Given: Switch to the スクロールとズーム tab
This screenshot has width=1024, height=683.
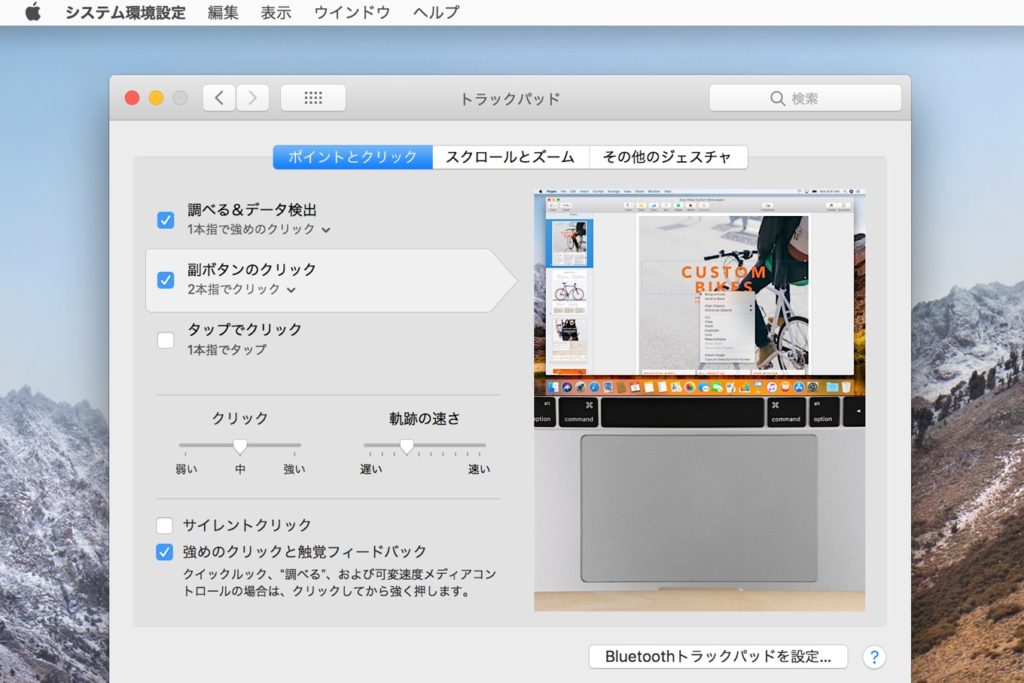Looking at the screenshot, I should coord(510,157).
